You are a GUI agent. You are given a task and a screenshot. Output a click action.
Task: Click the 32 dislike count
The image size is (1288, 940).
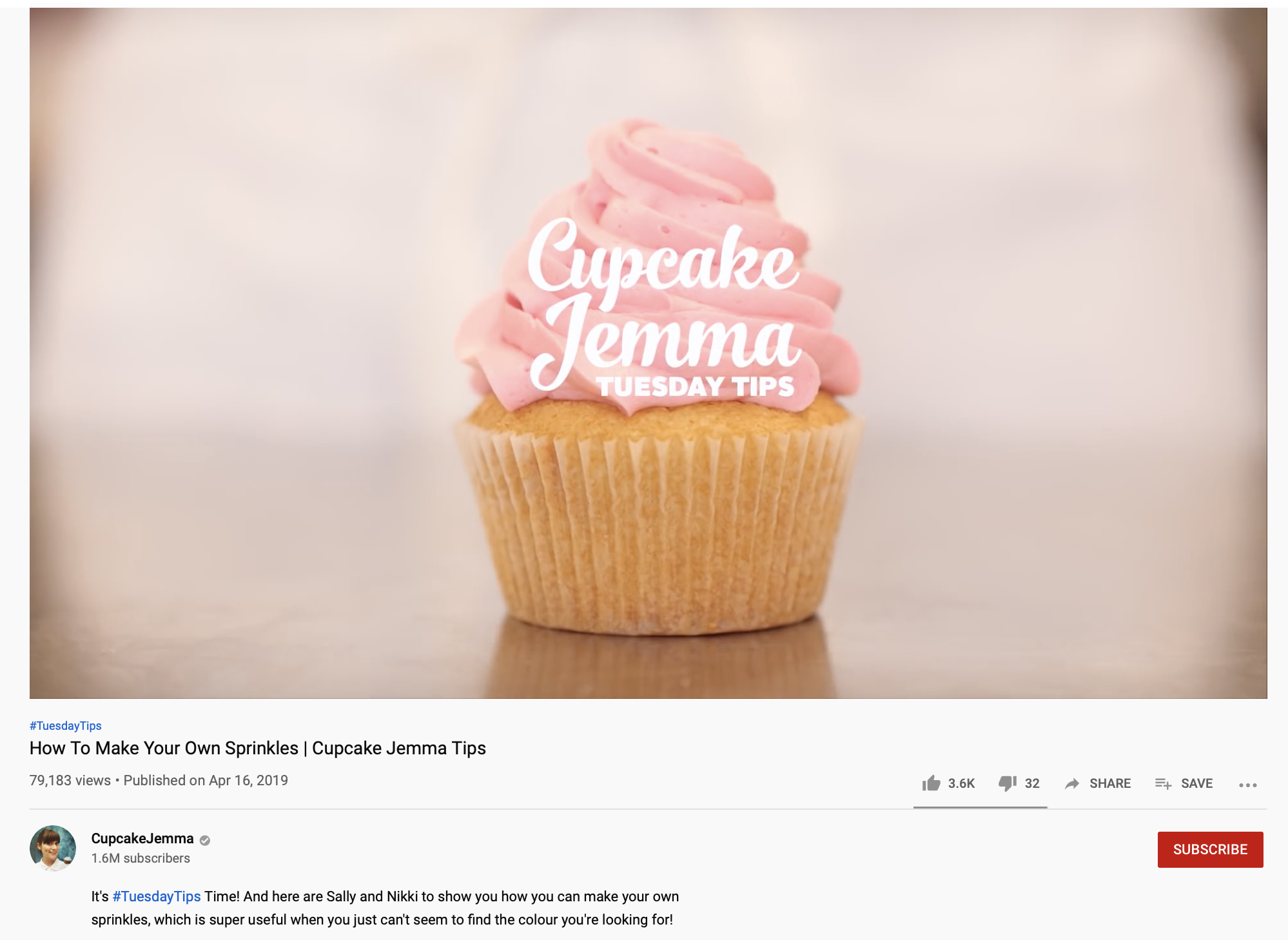point(1032,783)
